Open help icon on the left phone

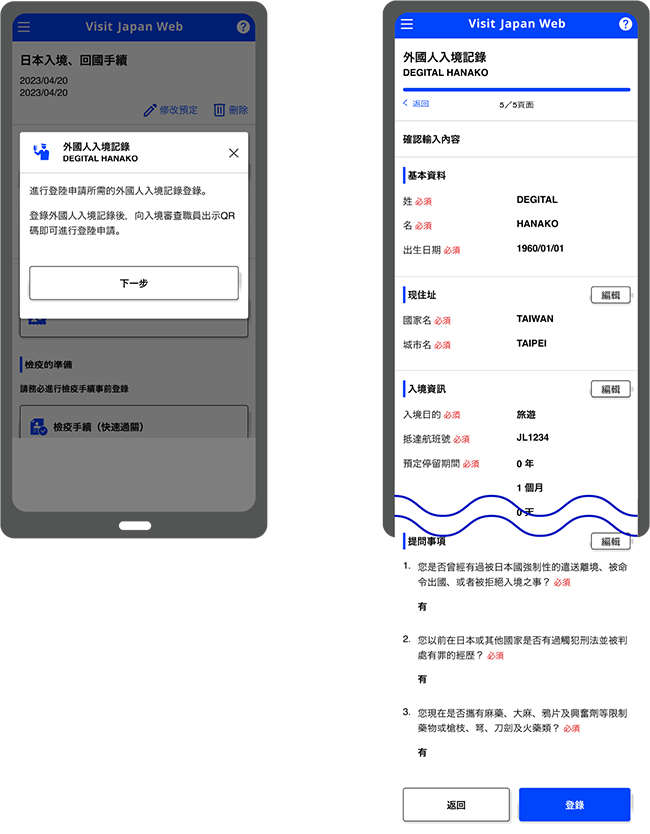243,27
